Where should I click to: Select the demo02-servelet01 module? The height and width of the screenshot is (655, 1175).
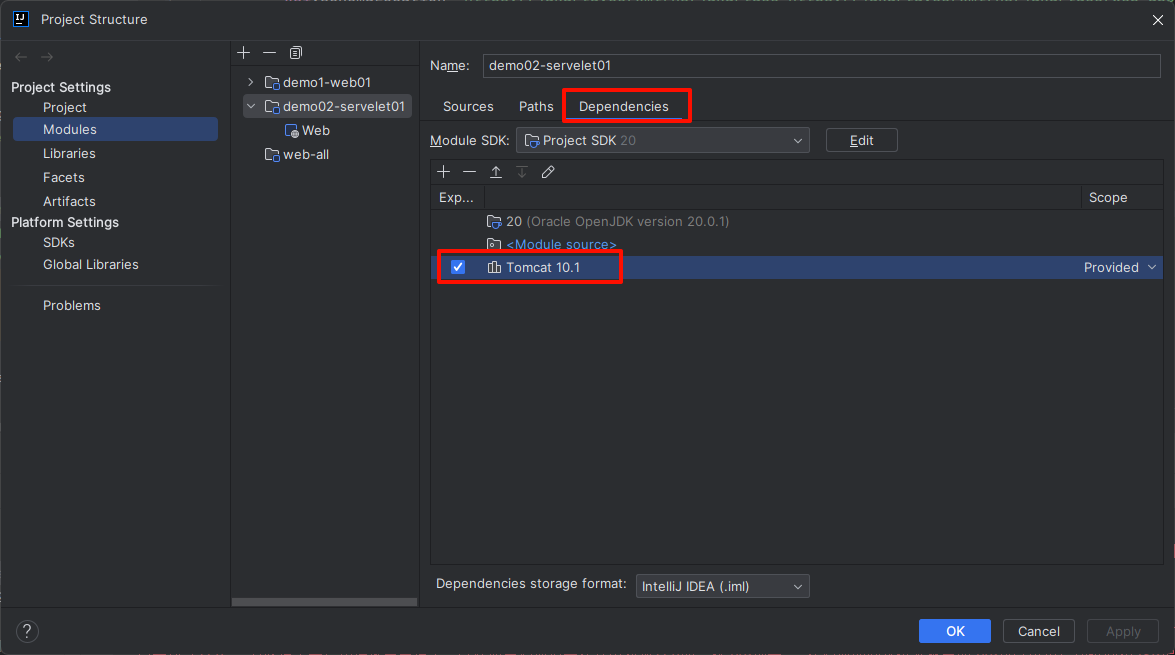tap(327, 106)
